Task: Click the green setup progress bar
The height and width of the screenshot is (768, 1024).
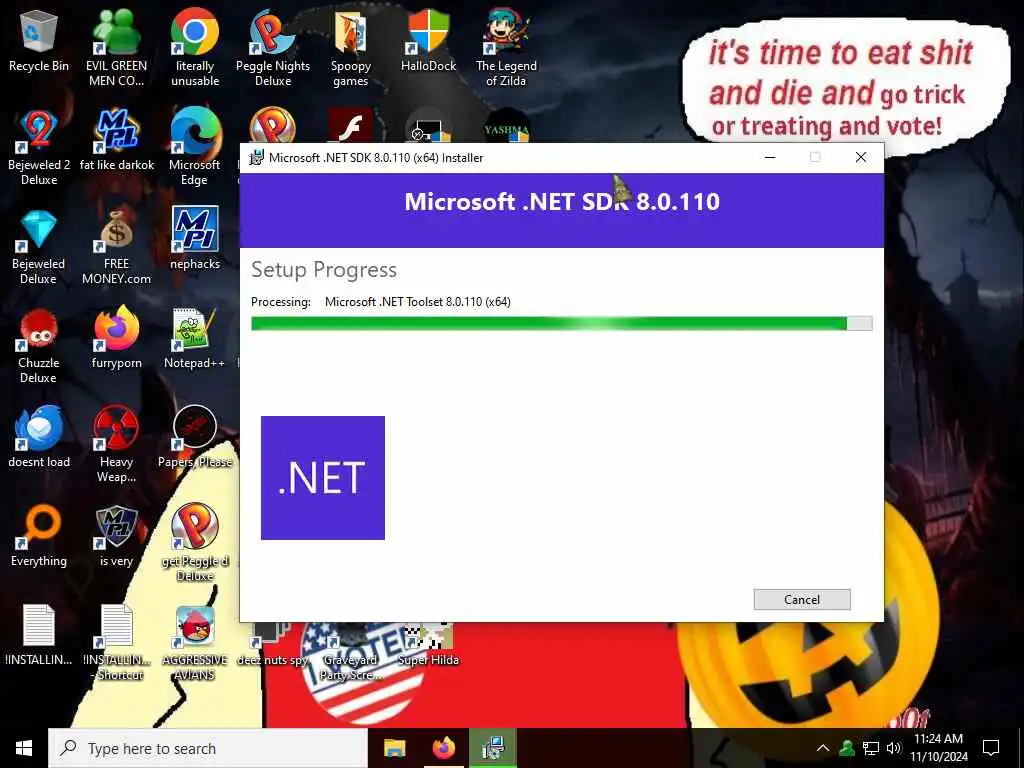Action: point(561,323)
